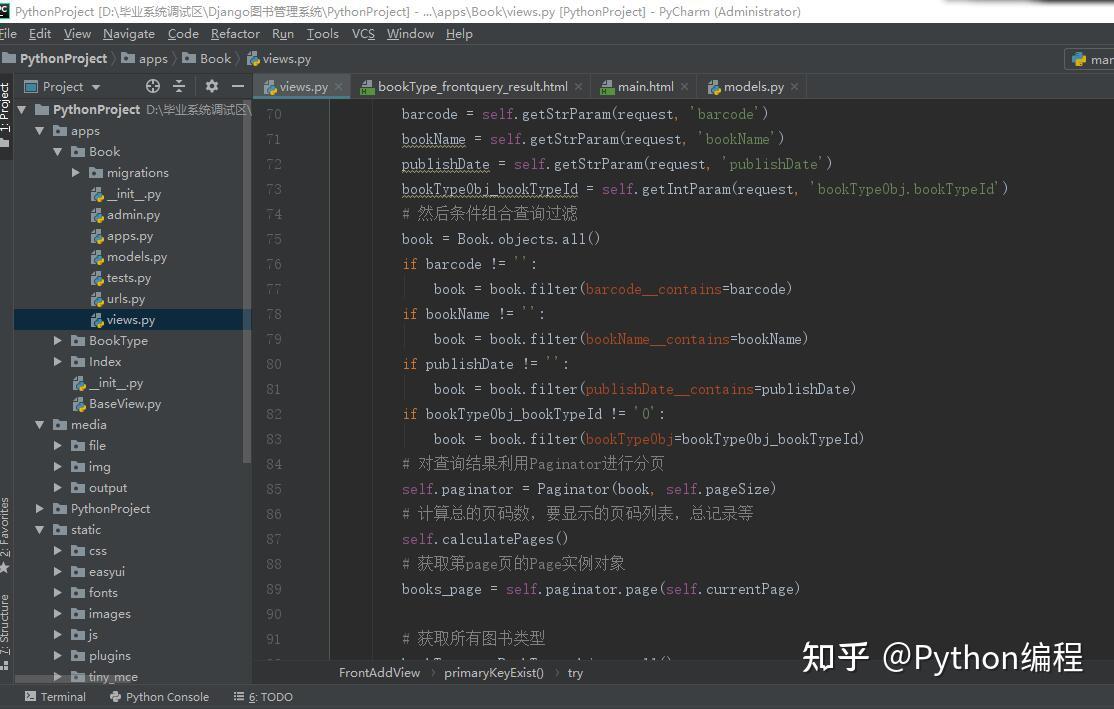Click FrontAddView in the breadcrumb bar
This screenshot has height=709, width=1114.
coord(379,672)
